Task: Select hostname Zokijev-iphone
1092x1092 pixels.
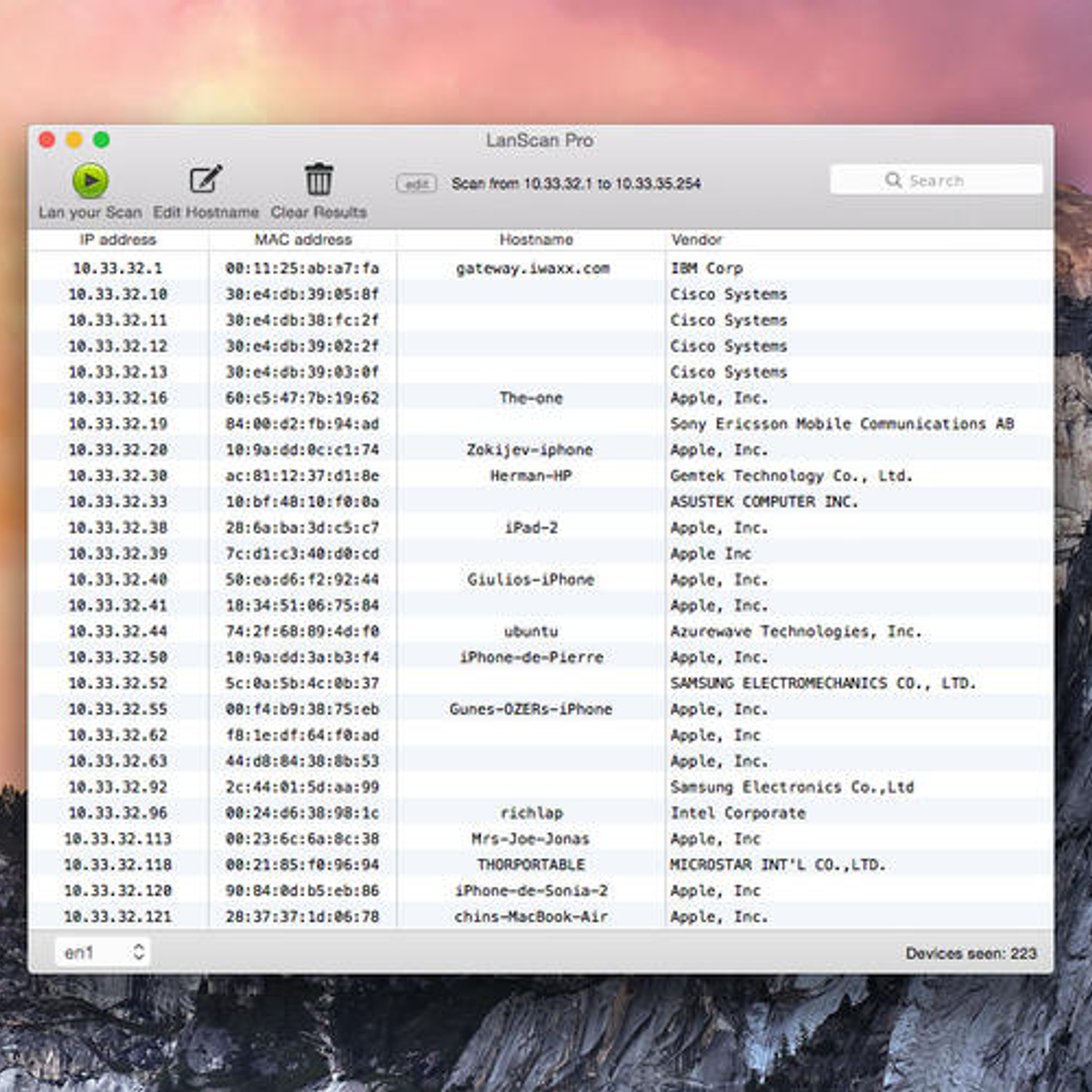Action: pyautogui.click(x=530, y=450)
